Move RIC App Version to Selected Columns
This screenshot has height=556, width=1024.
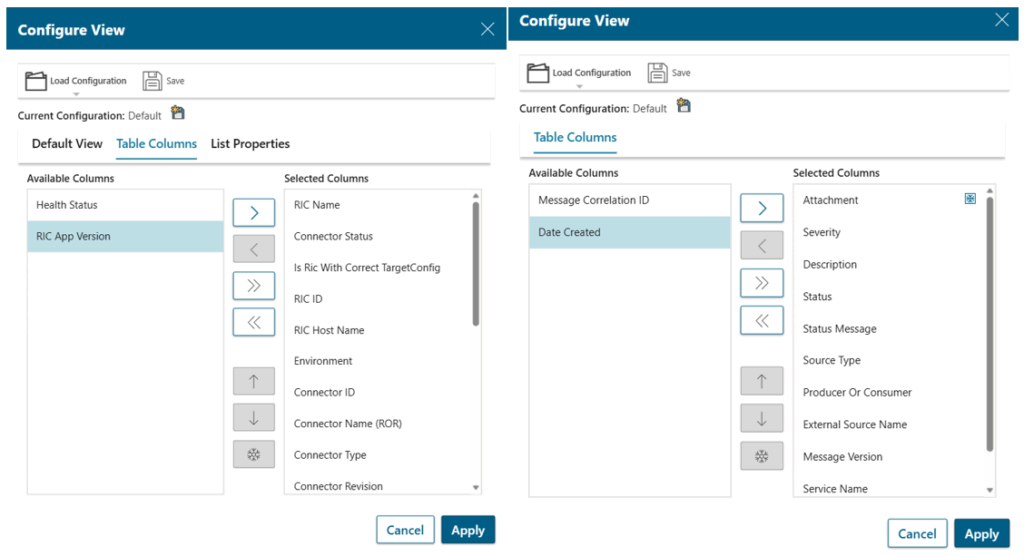point(253,212)
